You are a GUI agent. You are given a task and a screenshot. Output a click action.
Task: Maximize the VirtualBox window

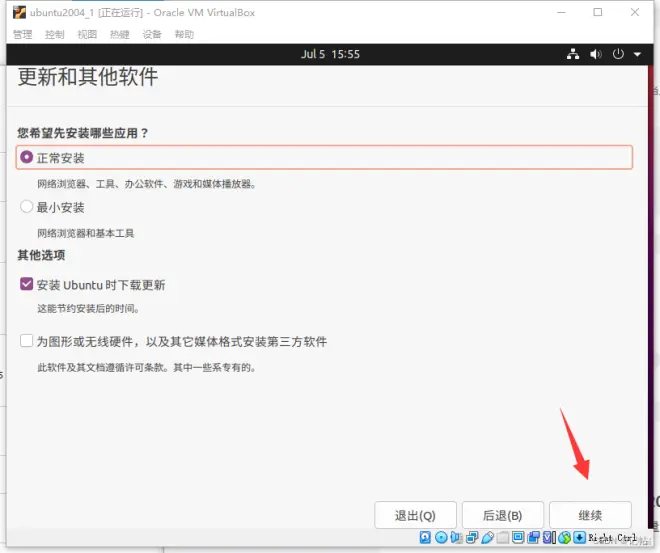[598, 12]
